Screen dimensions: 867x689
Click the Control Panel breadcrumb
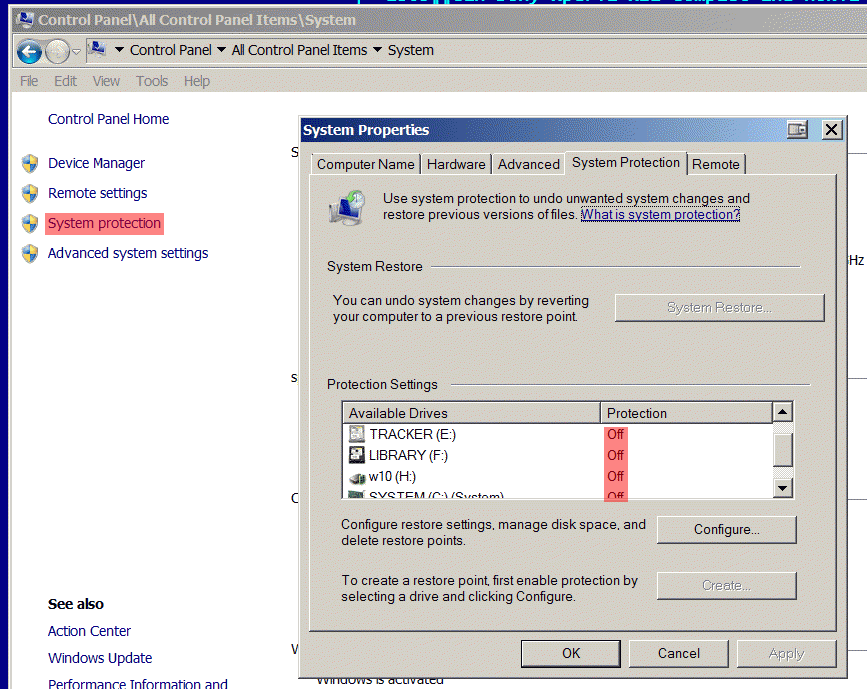coord(170,50)
